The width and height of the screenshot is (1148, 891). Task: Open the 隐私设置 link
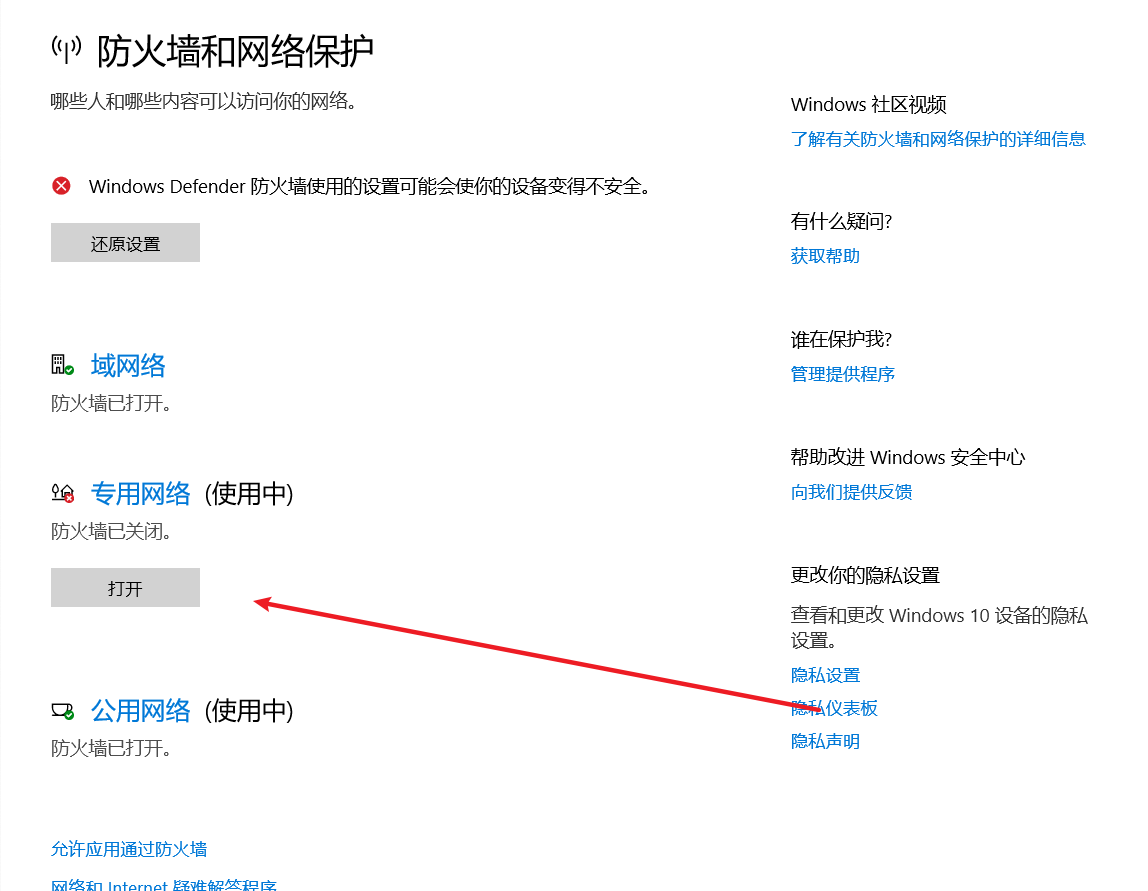pyautogui.click(x=825, y=675)
